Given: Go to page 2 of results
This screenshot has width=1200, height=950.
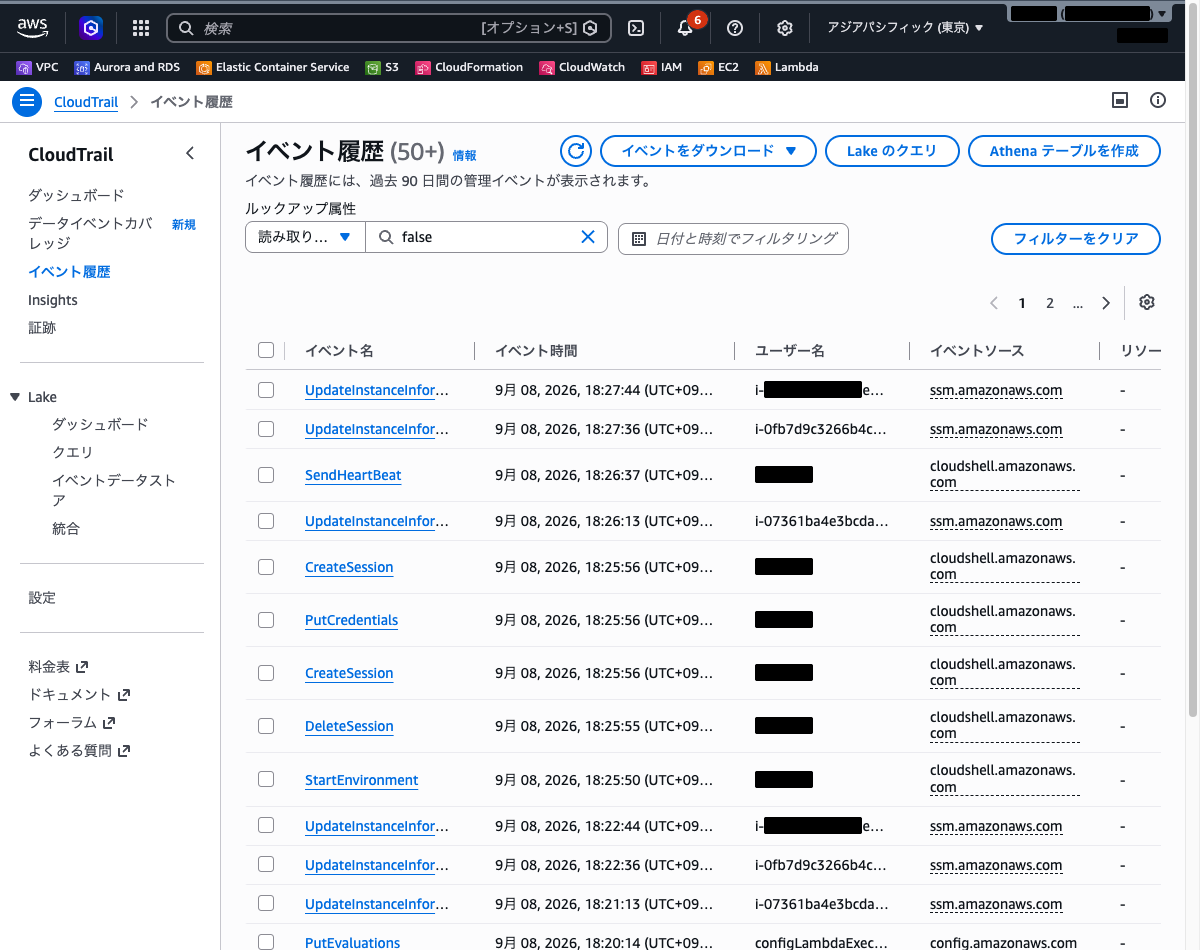Looking at the screenshot, I should [1050, 303].
